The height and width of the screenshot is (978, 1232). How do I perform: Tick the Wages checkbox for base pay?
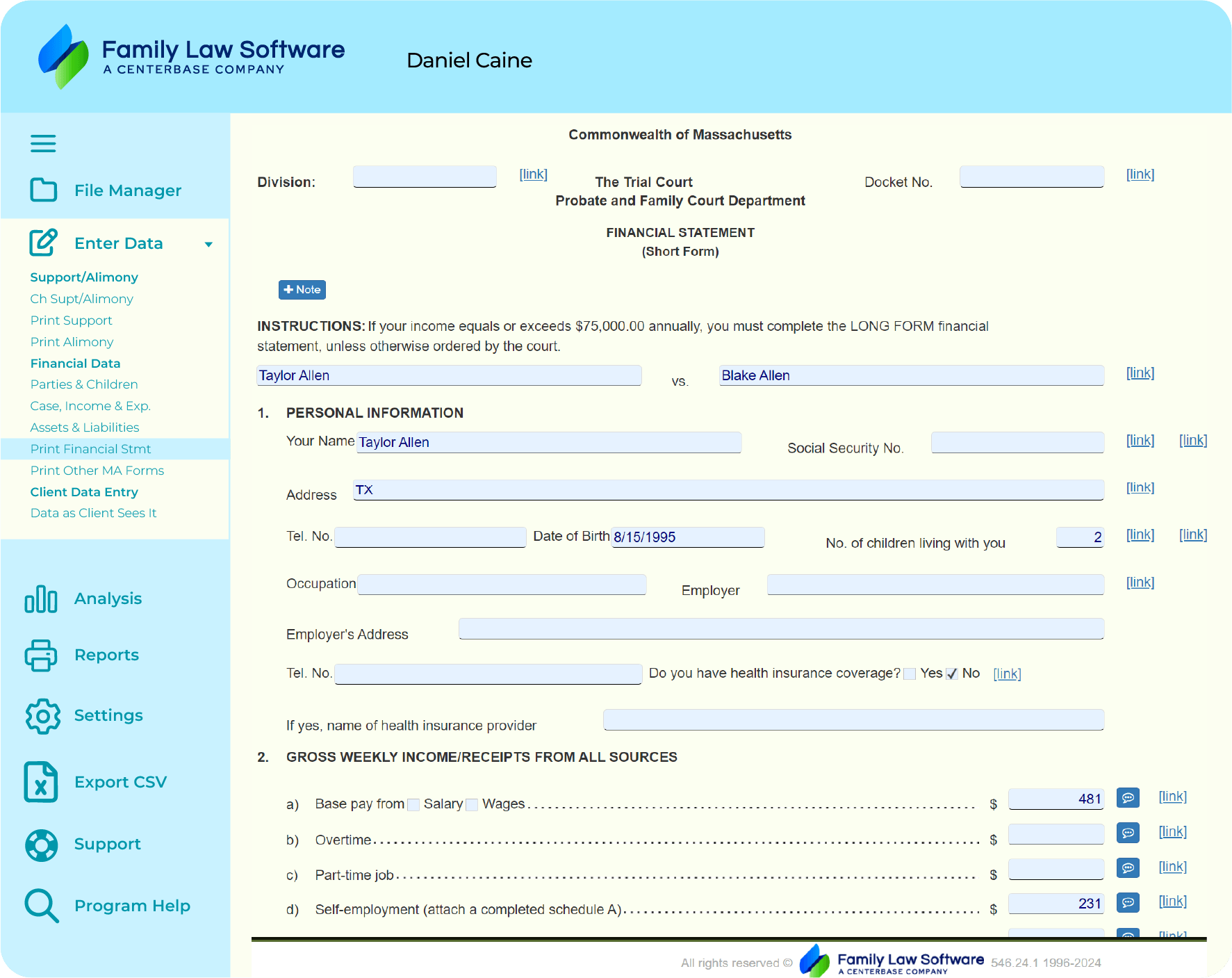472,805
